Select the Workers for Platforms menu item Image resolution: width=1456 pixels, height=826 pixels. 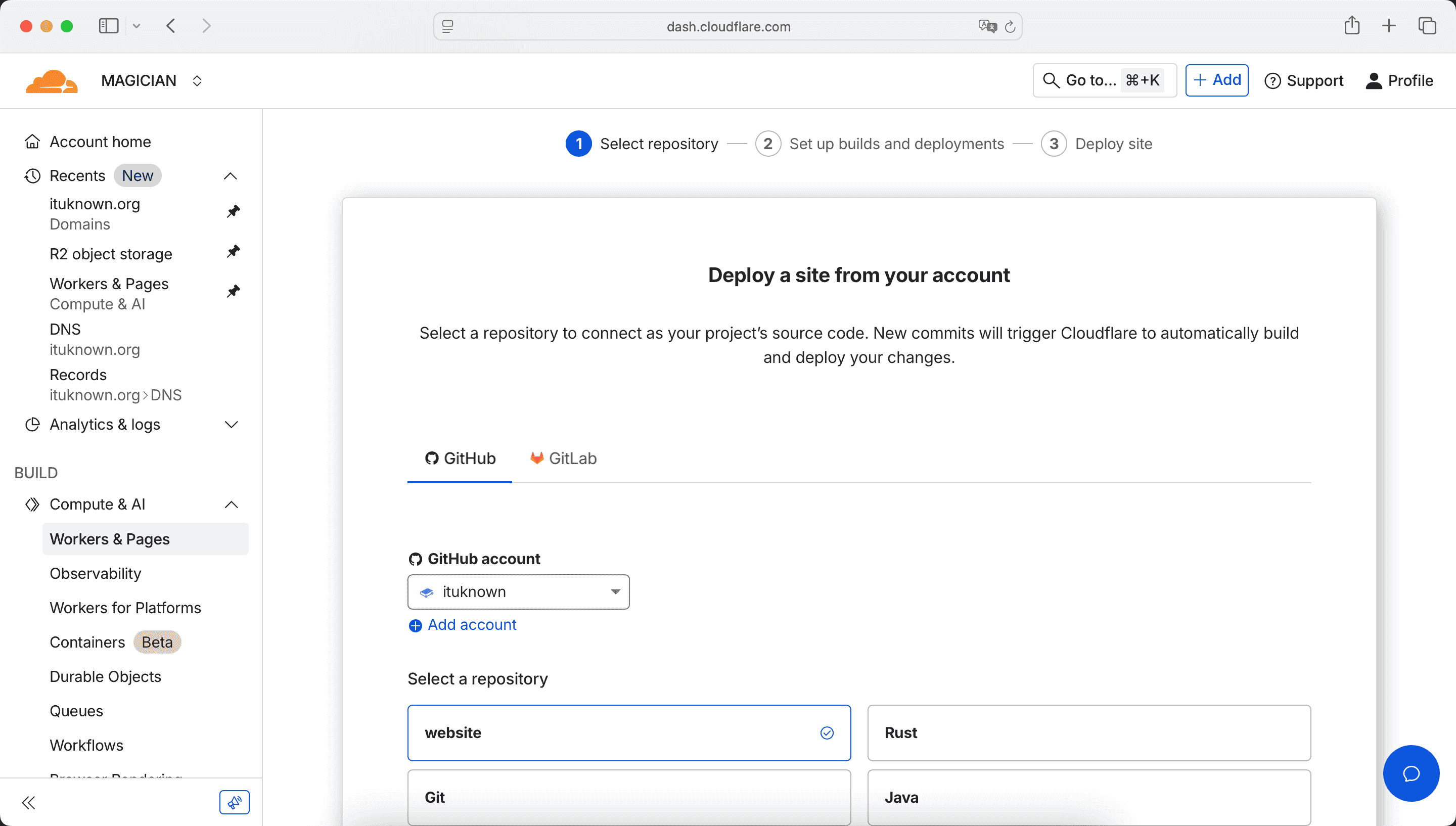click(125, 608)
